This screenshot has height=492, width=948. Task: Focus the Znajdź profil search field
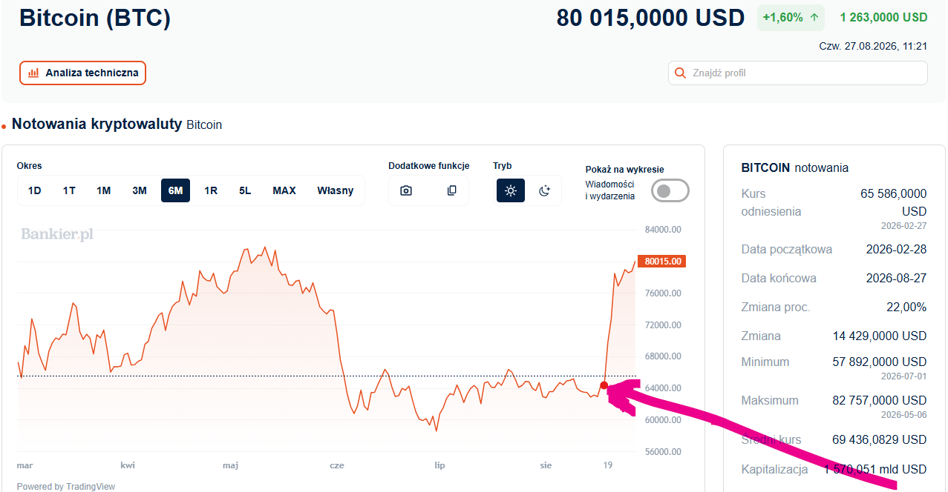[797, 73]
